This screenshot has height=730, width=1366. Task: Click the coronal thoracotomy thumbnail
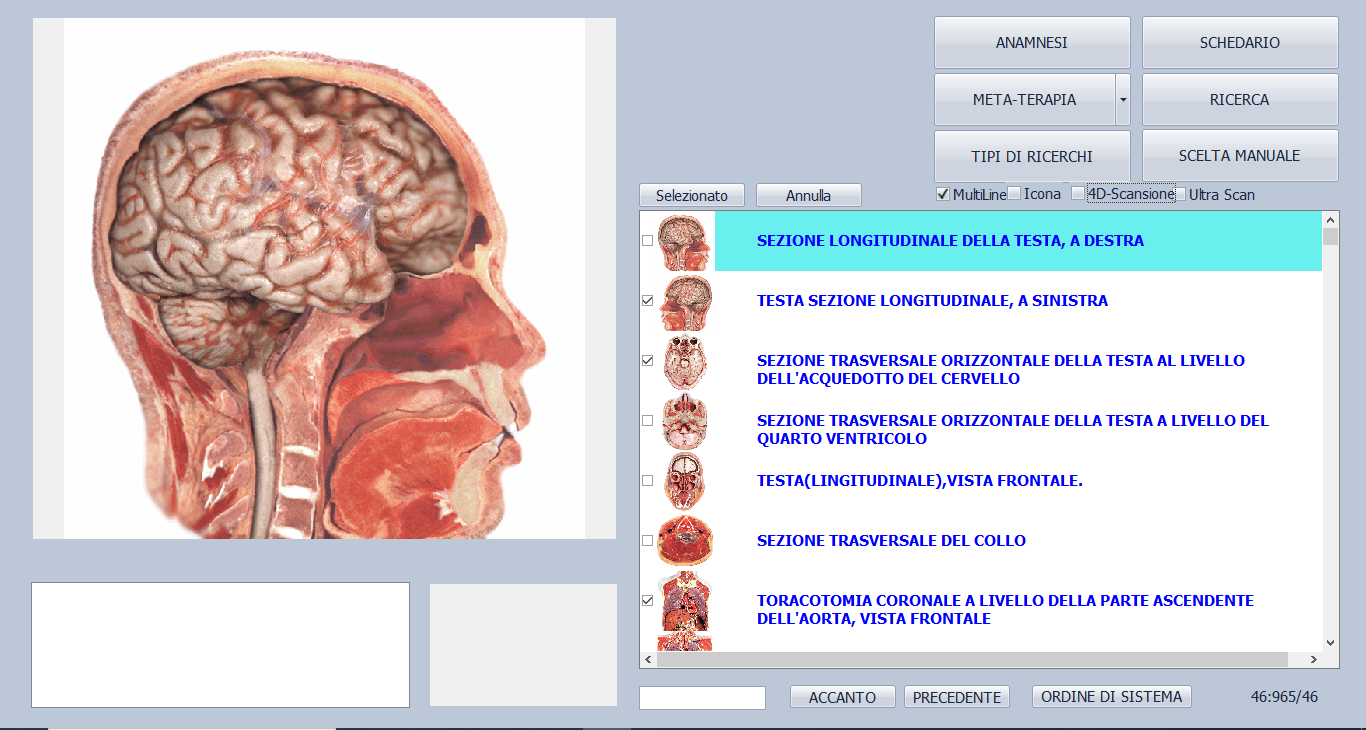point(685,601)
